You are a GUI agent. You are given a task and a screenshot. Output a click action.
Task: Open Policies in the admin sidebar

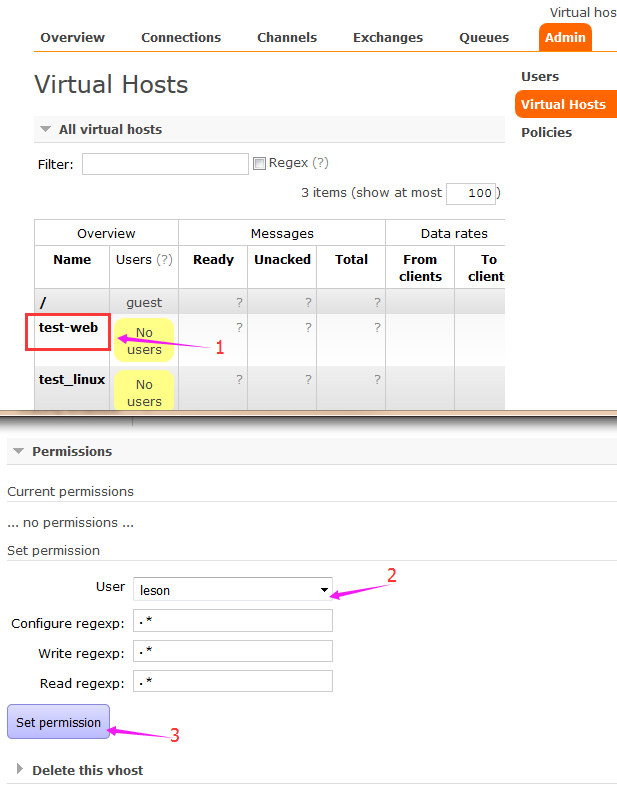tap(546, 133)
